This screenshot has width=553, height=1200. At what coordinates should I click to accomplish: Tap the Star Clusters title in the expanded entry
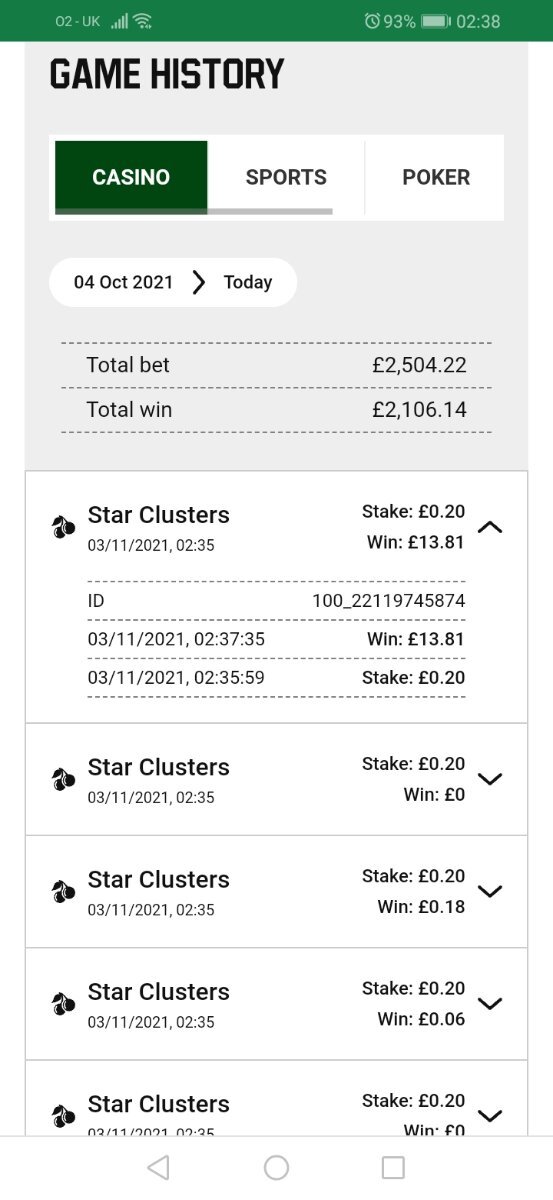(x=159, y=515)
